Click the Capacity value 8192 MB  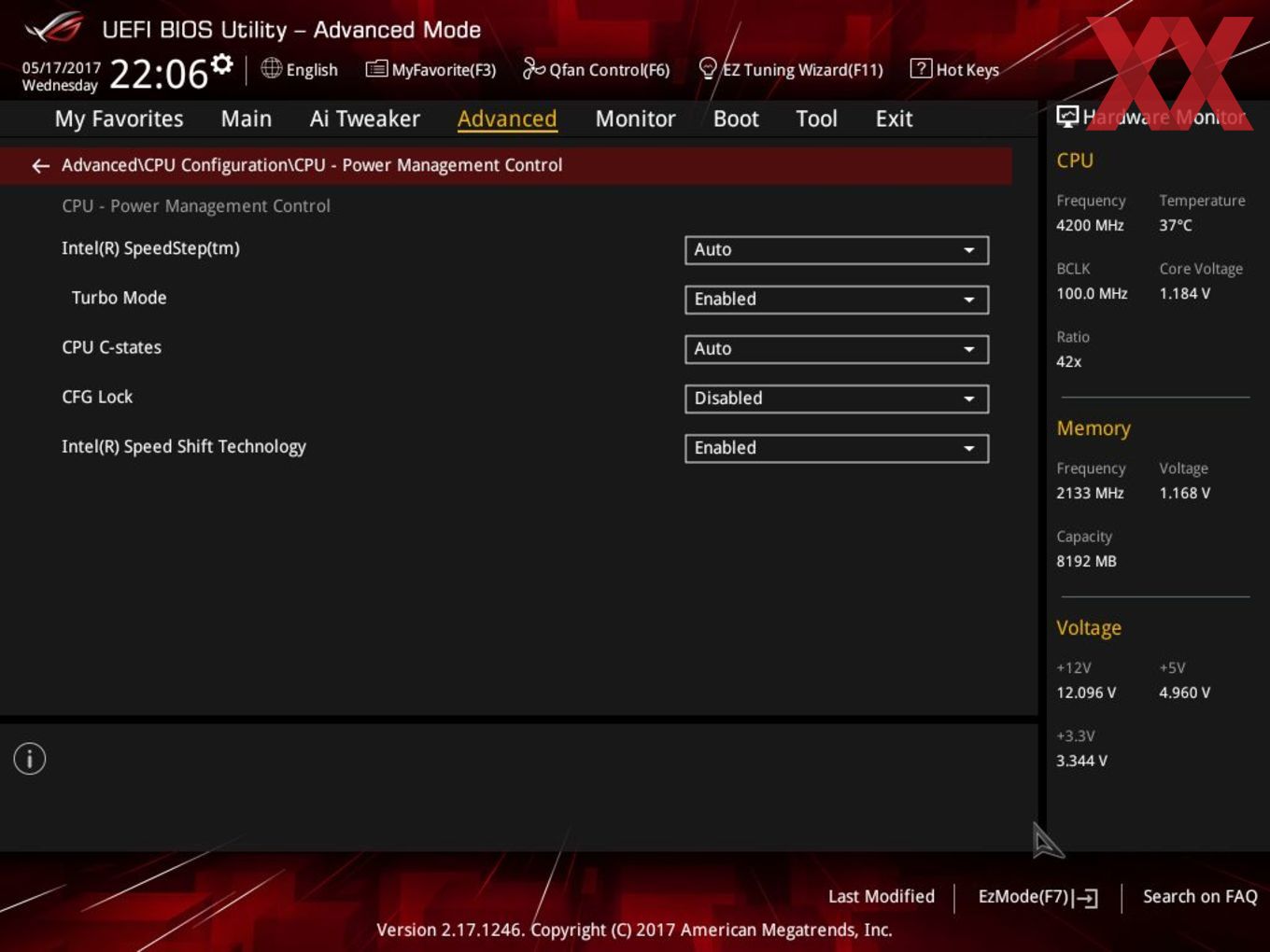1086,561
